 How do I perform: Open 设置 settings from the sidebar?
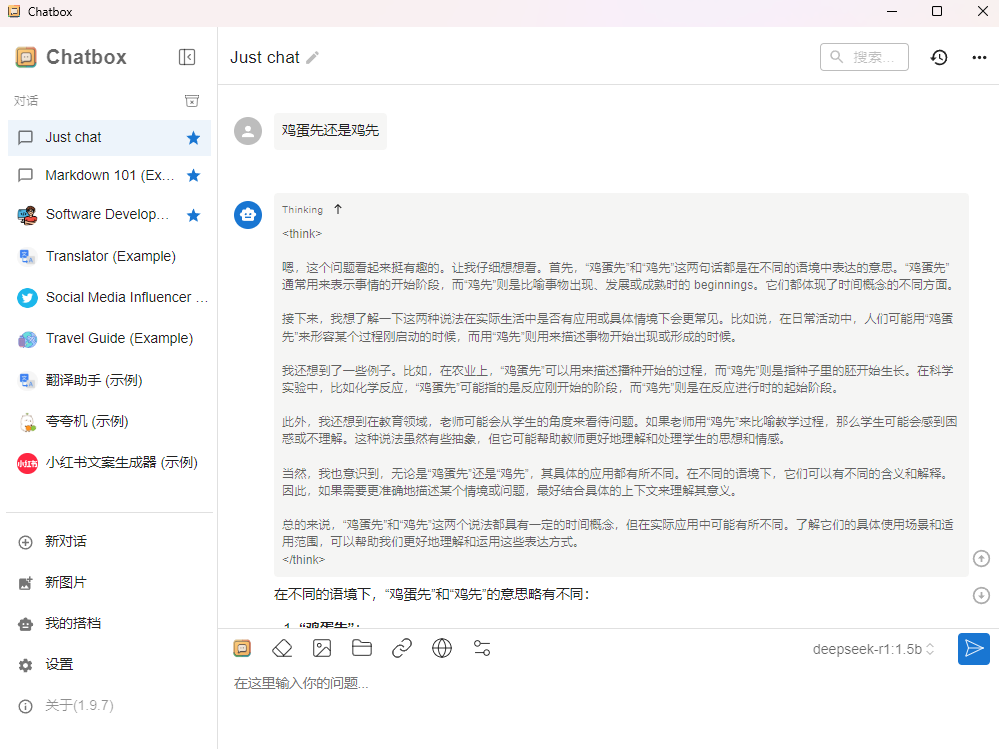pyautogui.click(x=59, y=664)
